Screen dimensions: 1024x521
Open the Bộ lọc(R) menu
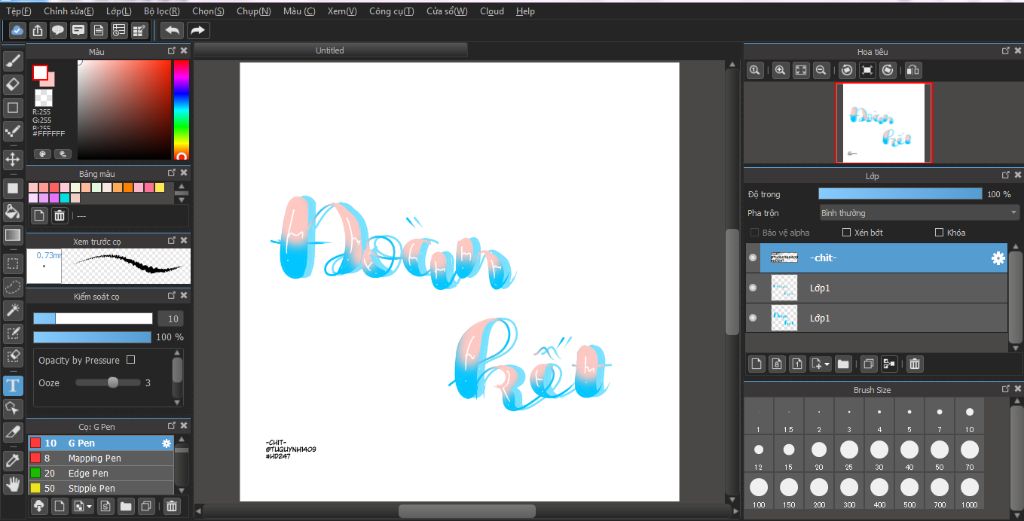point(161,11)
